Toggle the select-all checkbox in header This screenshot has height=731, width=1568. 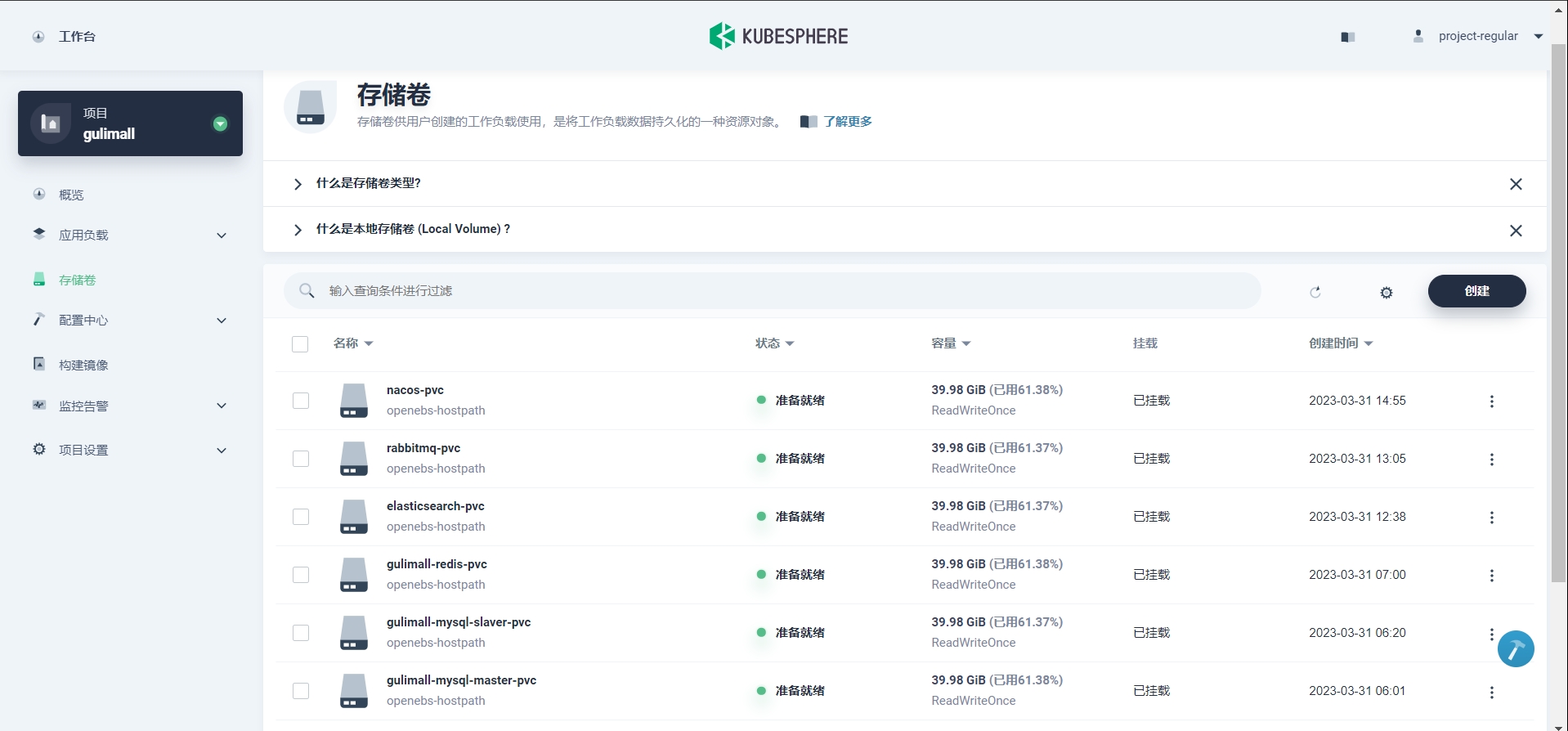[300, 344]
